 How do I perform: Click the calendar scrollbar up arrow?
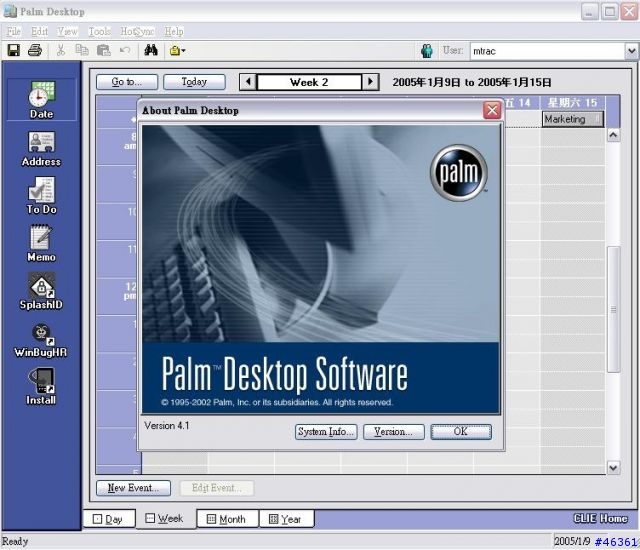613,135
